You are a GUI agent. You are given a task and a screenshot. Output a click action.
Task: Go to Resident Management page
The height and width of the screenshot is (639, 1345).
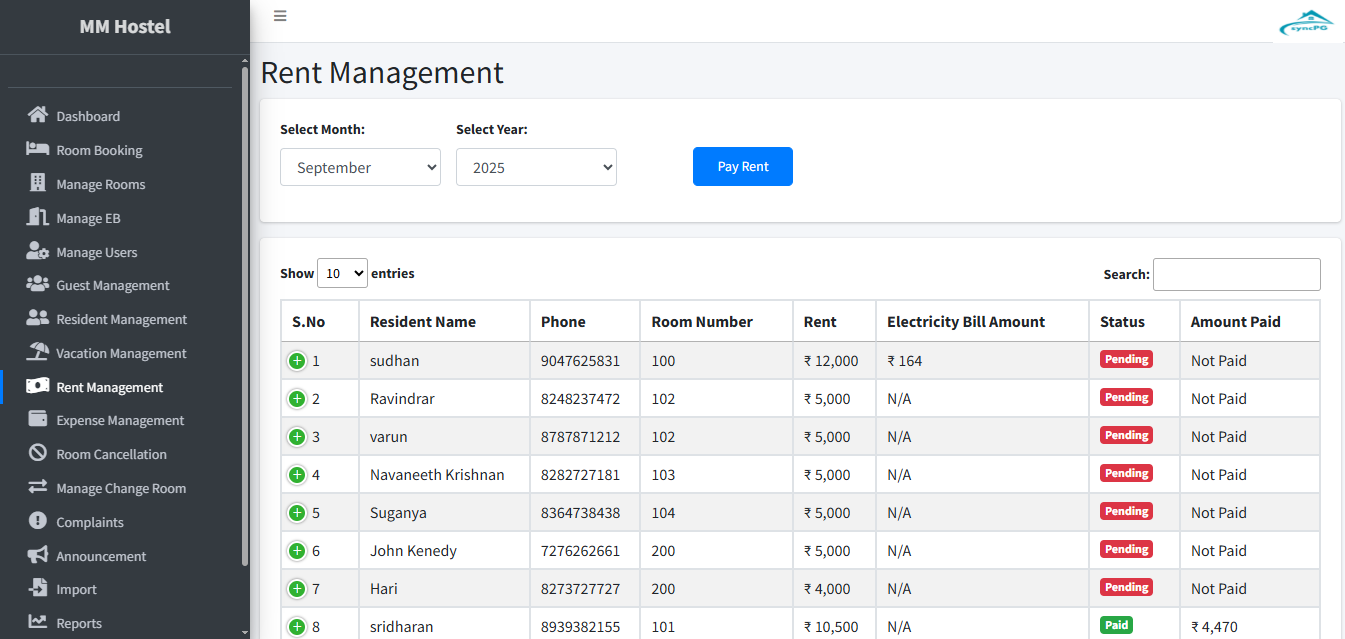click(x=121, y=319)
